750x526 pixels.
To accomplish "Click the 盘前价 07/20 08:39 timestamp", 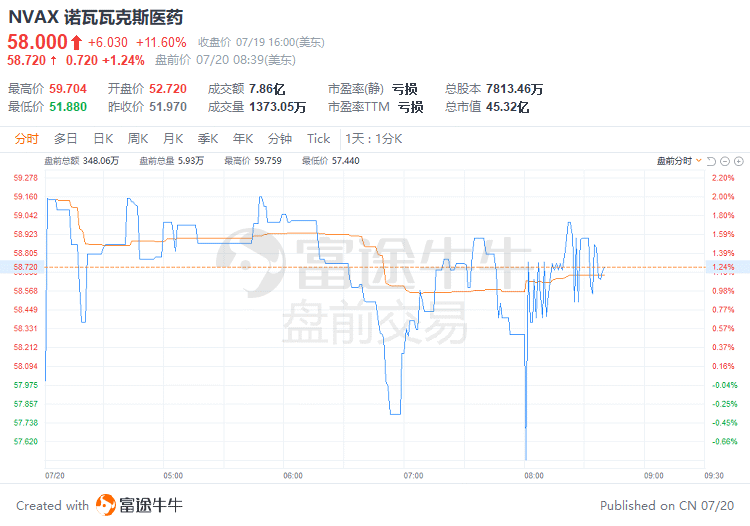I will click(225, 60).
